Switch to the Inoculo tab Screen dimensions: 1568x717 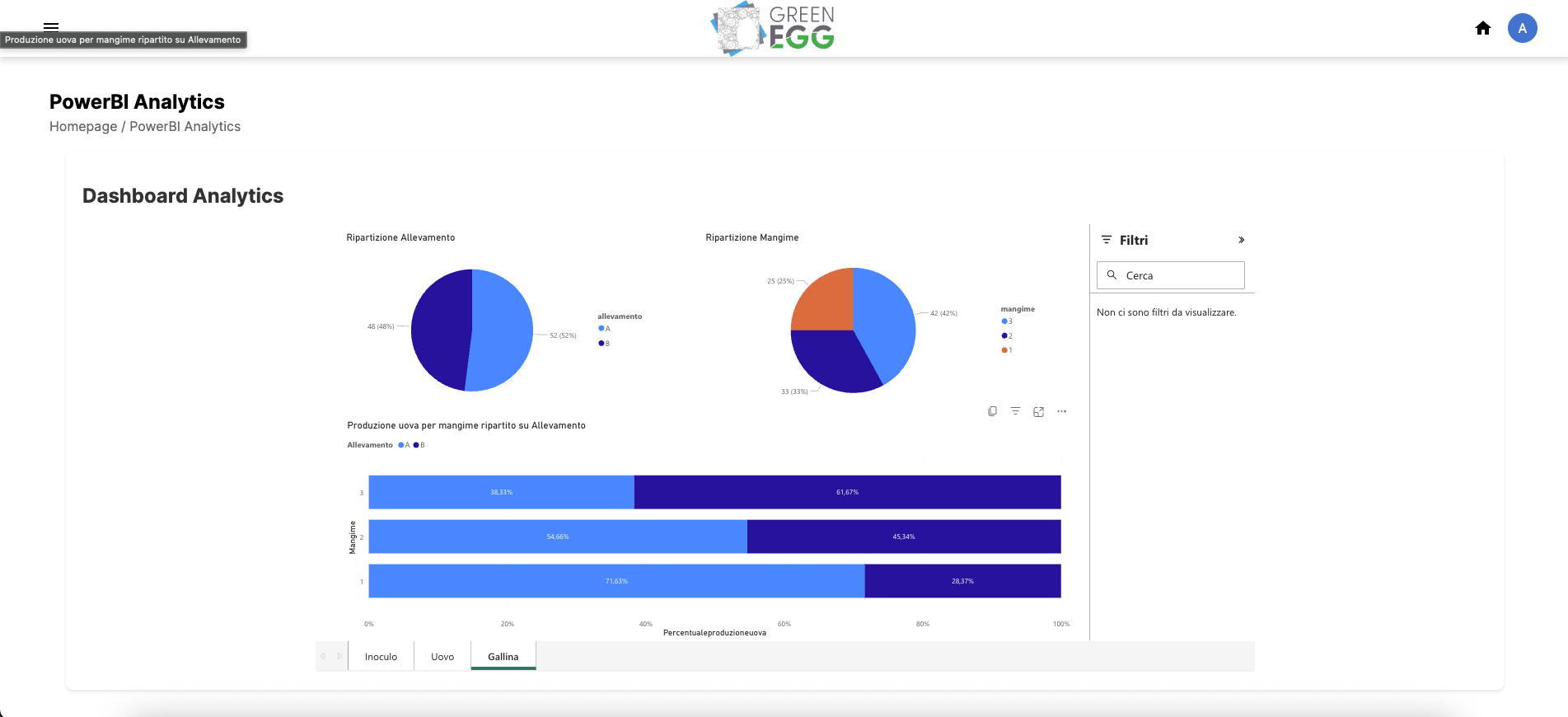381,657
